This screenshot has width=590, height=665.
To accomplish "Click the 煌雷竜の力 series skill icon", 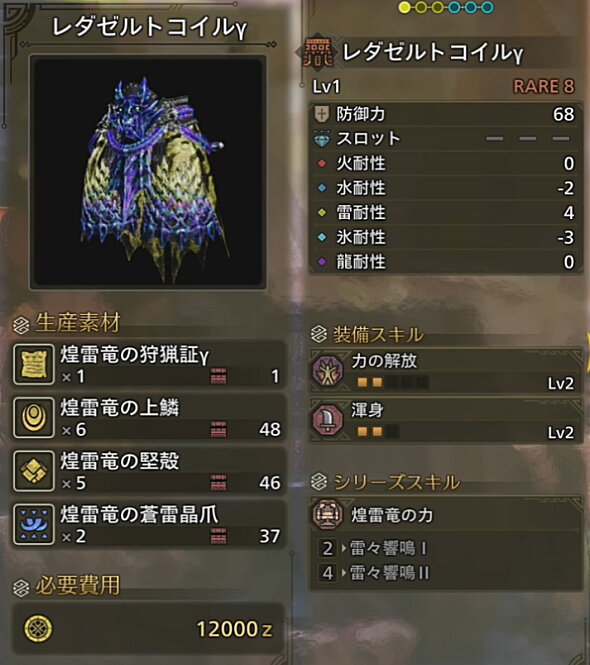I will [327, 514].
